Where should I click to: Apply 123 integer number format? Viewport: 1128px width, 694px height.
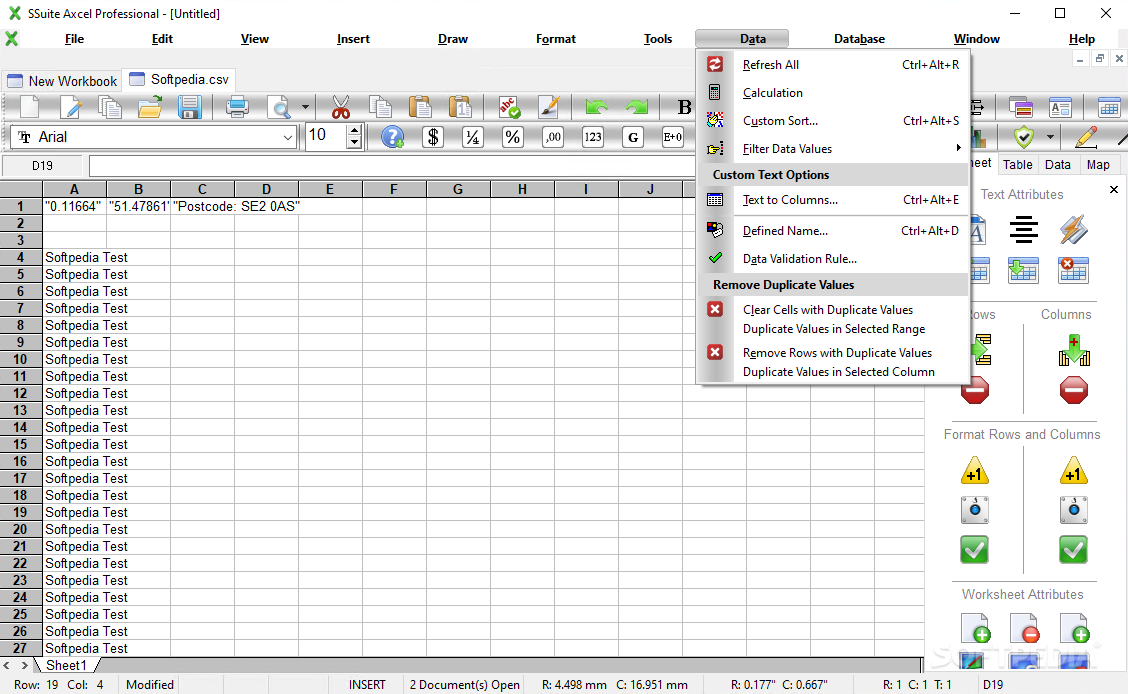[593, 137]
